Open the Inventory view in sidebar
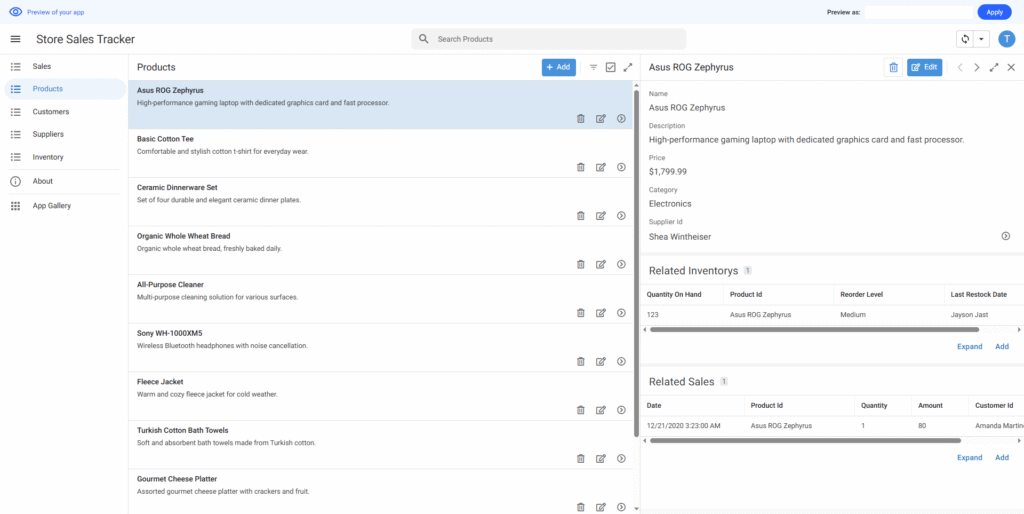Viewport: 1024px width, 514px height. [x=48, y=157]
